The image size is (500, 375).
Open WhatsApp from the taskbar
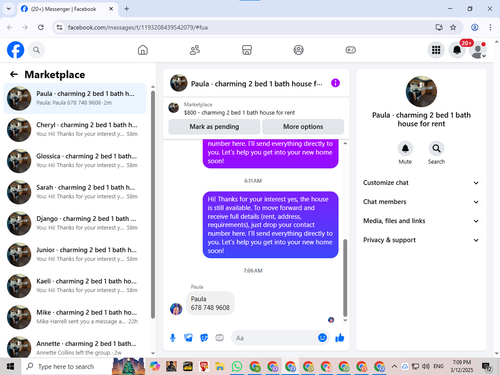coord(237,366)
